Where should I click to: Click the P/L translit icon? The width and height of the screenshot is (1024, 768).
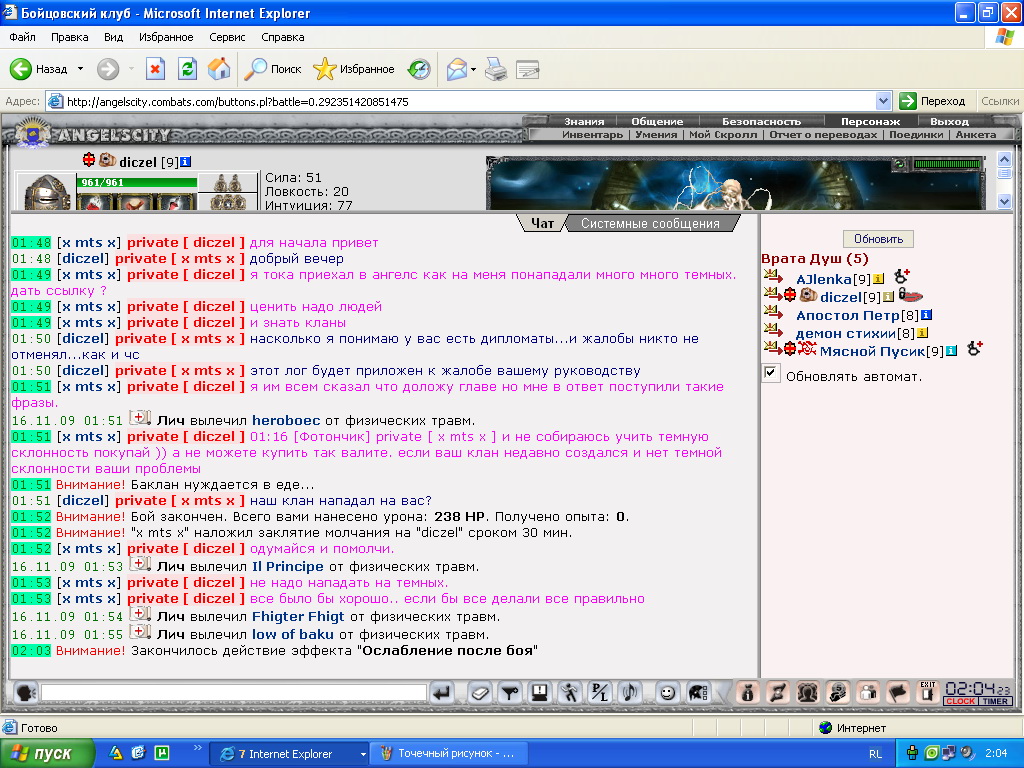(600, 692)
